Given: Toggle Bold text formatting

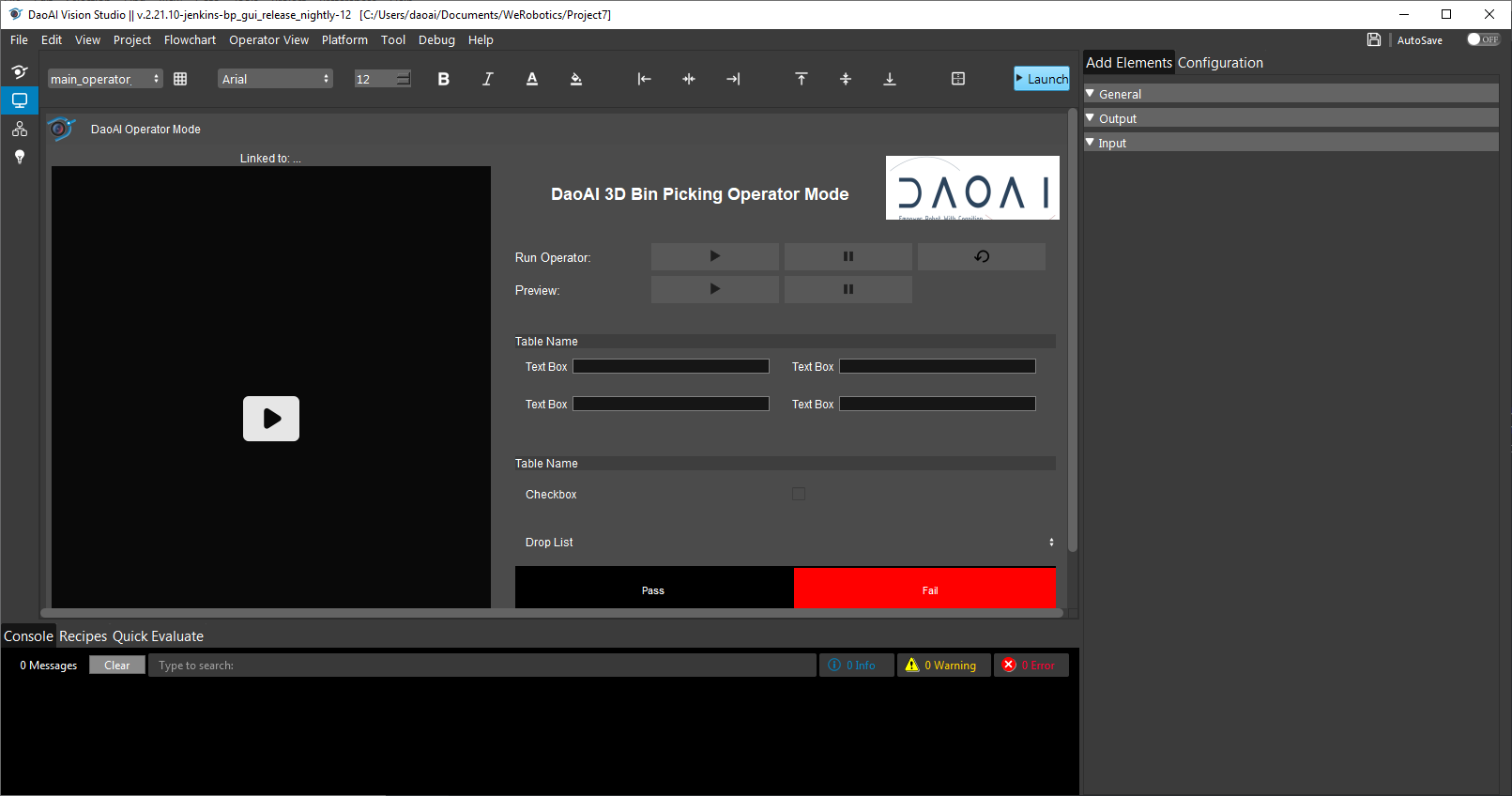Looking at the screenshot, I should click(443, 79).
